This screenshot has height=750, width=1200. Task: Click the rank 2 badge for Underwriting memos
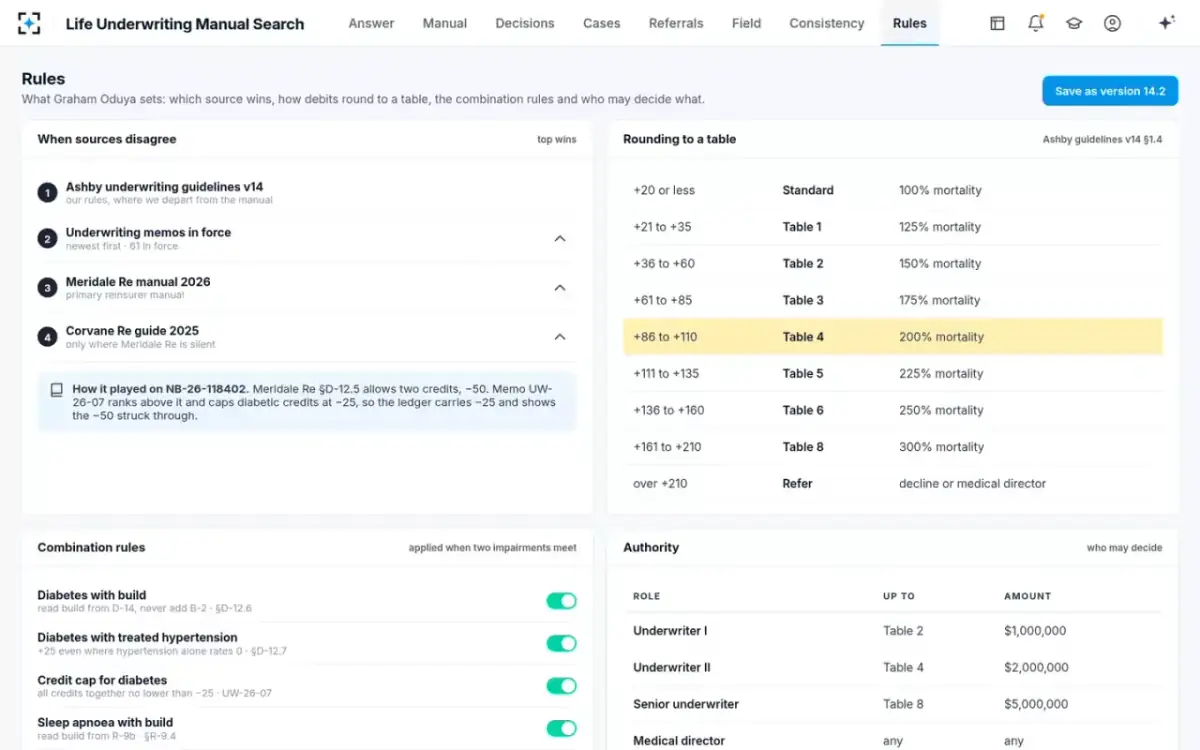click(x=47, y=238)
